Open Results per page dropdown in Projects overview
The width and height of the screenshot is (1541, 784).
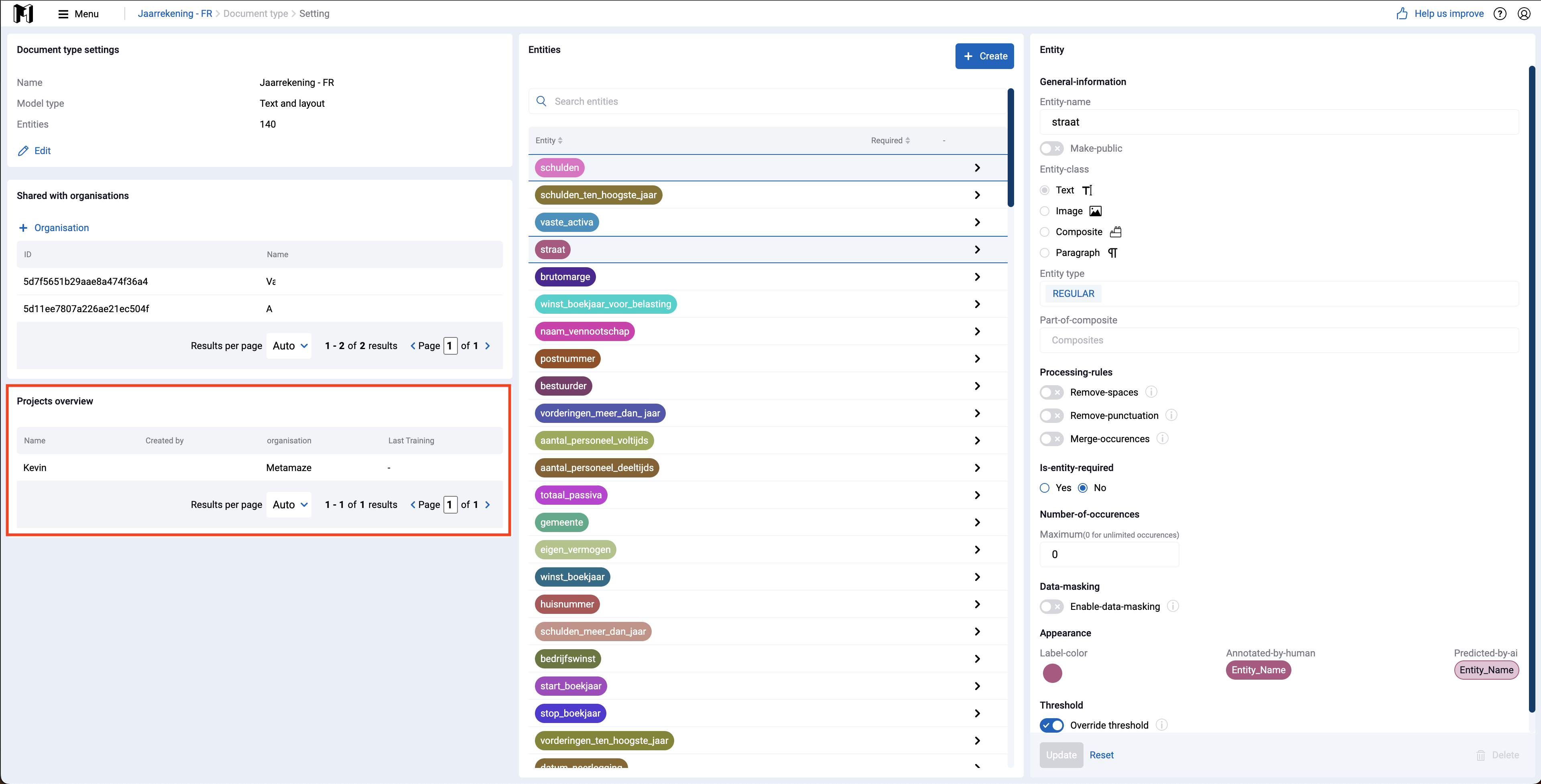289,505
